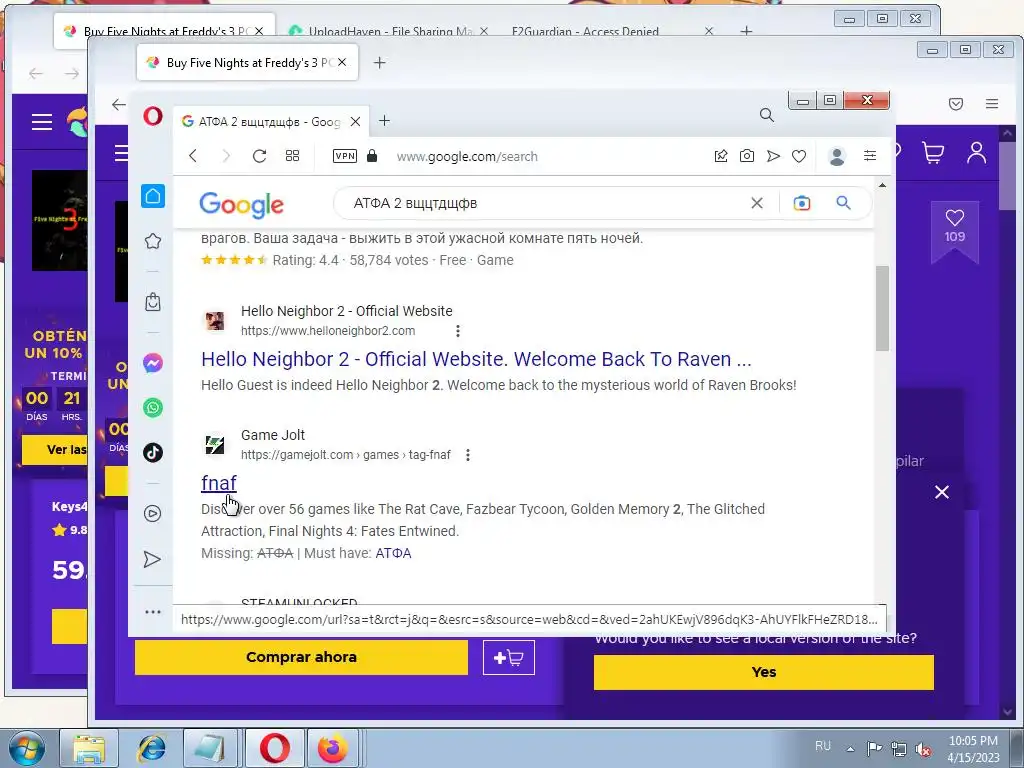
Task: Click Firefox taskbar icon
Action: click(x=332, y=748)
